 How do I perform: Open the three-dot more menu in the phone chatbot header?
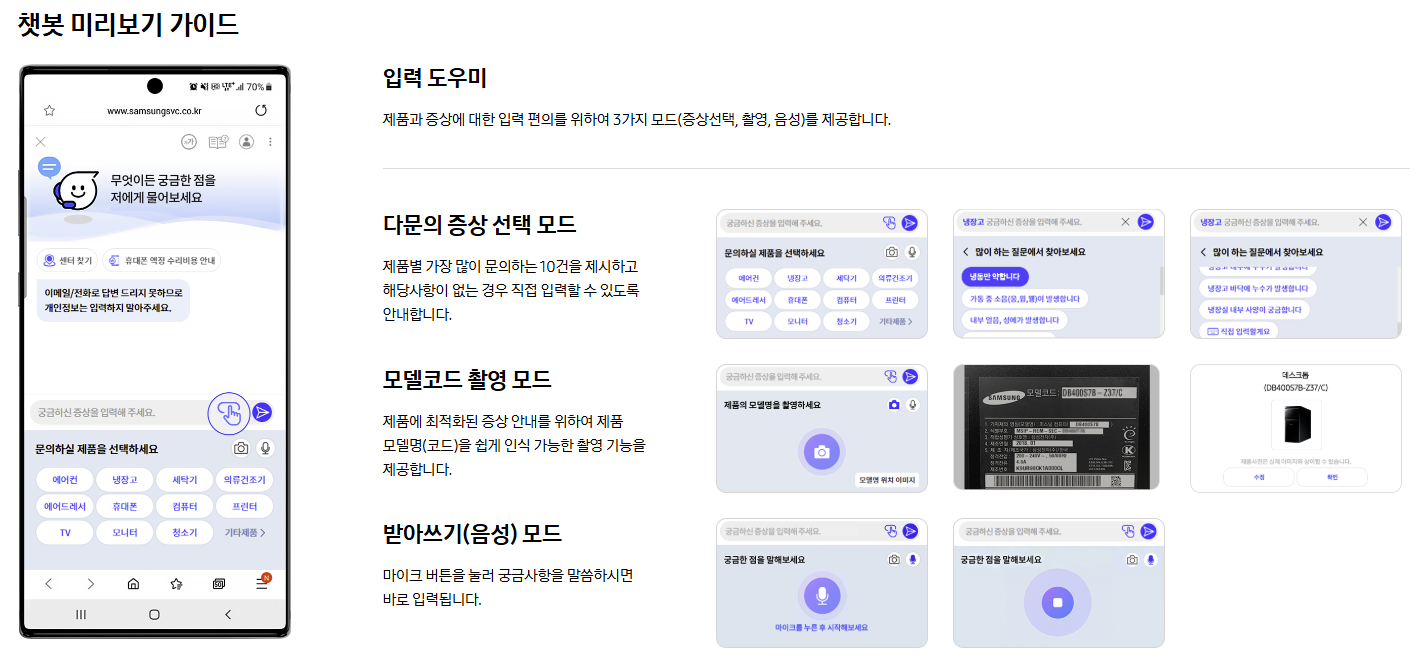coord(270,142)
